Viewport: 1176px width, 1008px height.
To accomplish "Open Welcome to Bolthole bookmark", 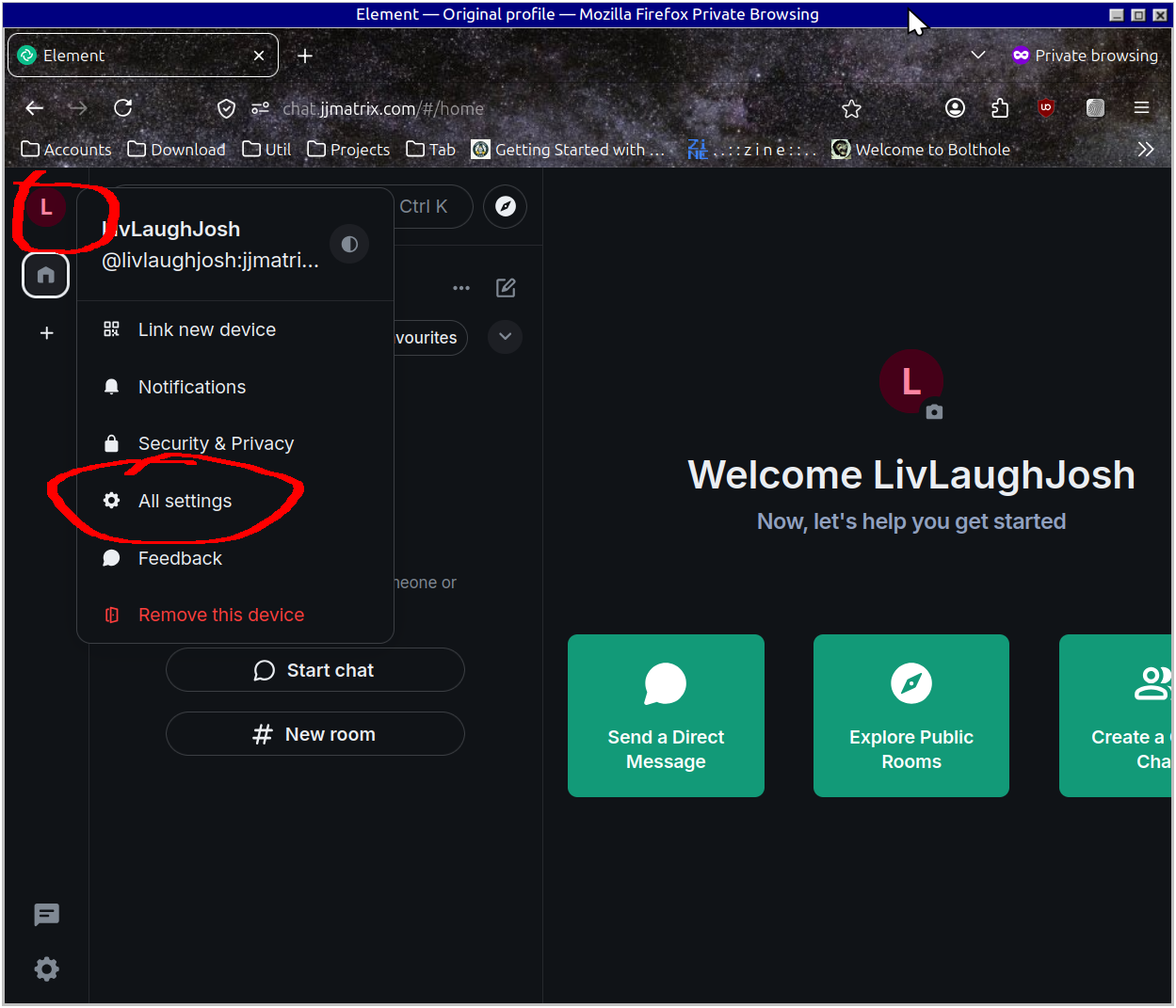I will (921, 150).
